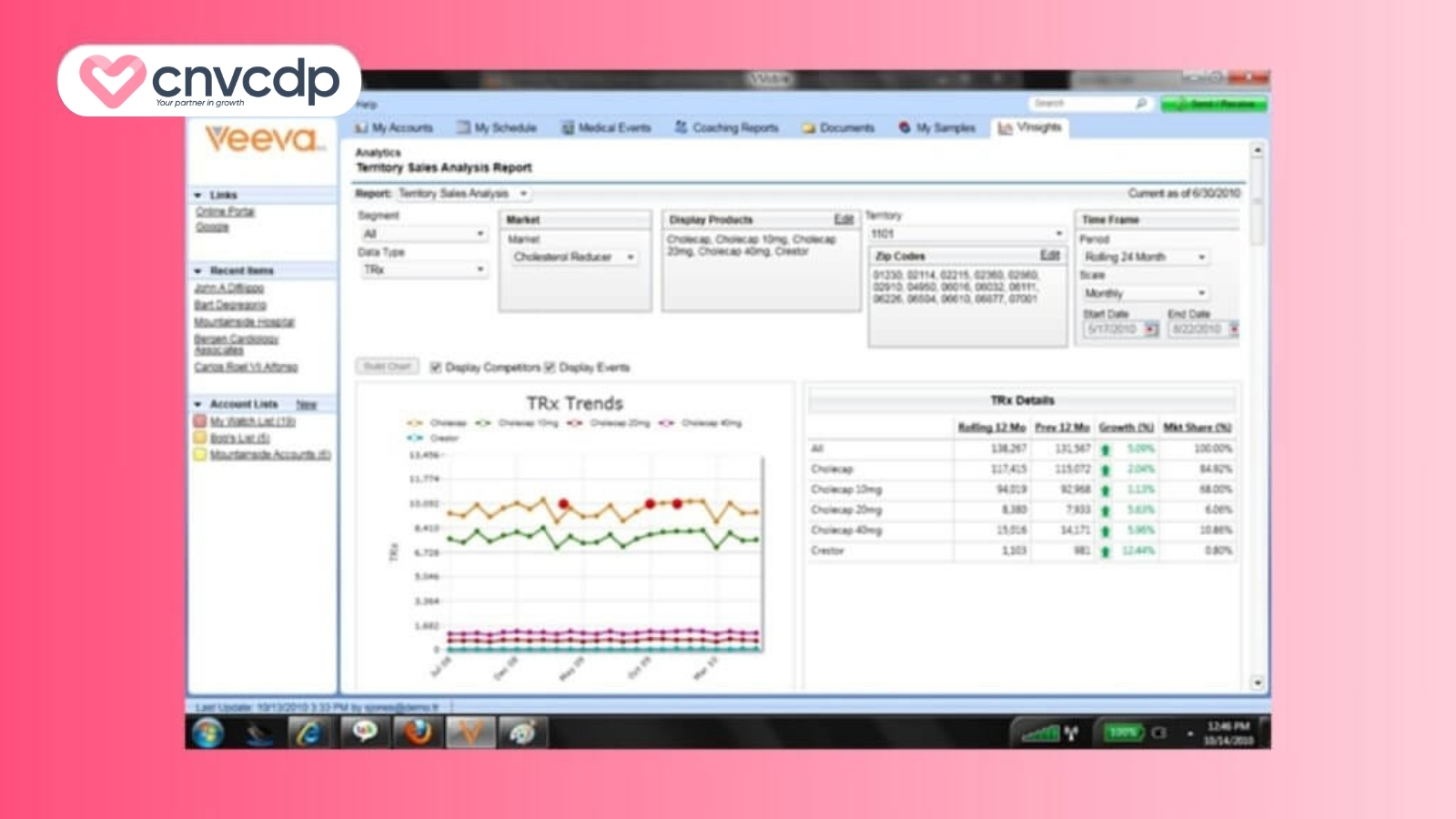Viewport: 1456px width, 819px height.
Task: Click the Cholecap 10mg table row label
Action: tap(846, 490)
